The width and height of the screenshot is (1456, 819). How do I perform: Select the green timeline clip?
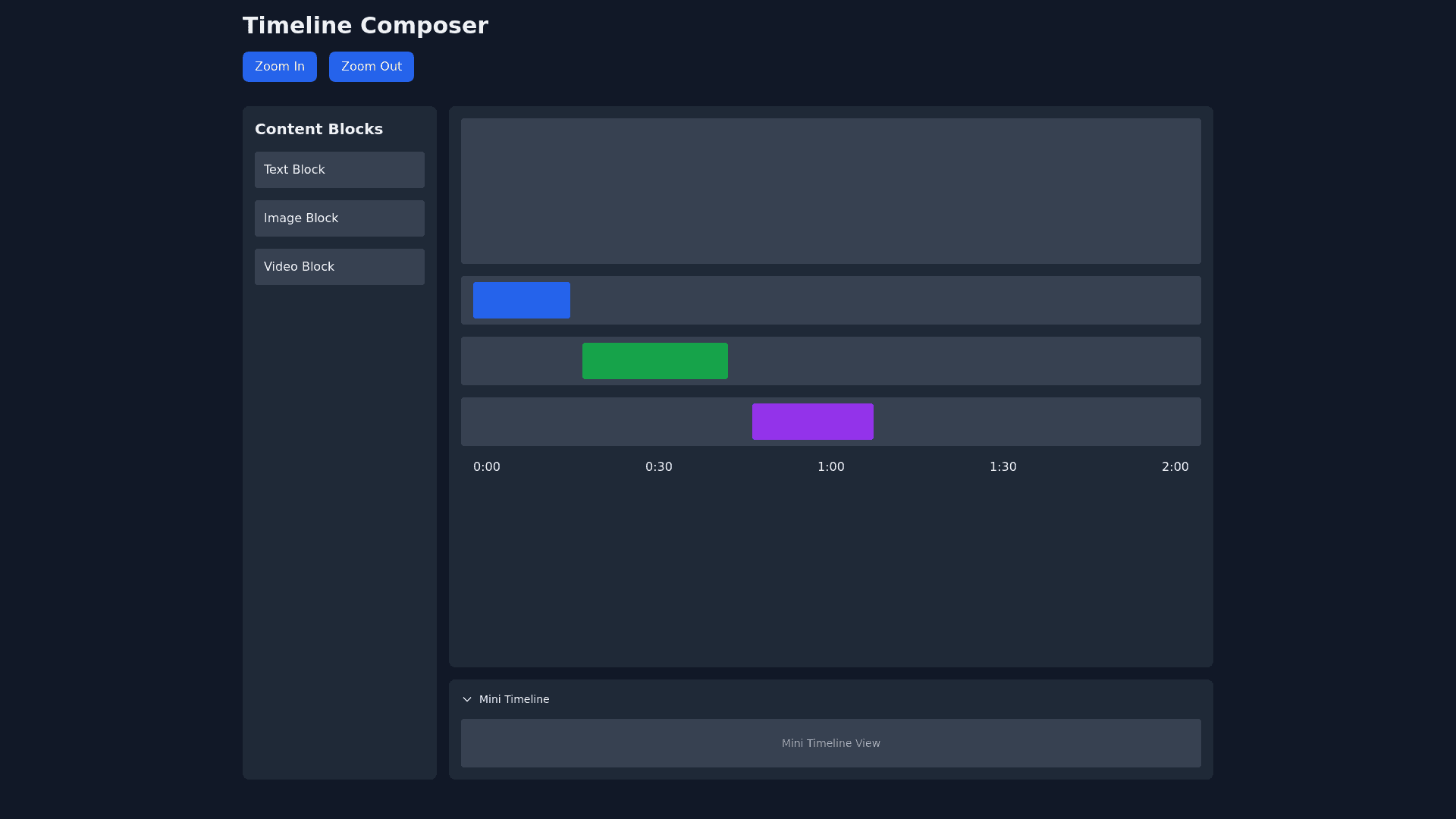[655, 361]
